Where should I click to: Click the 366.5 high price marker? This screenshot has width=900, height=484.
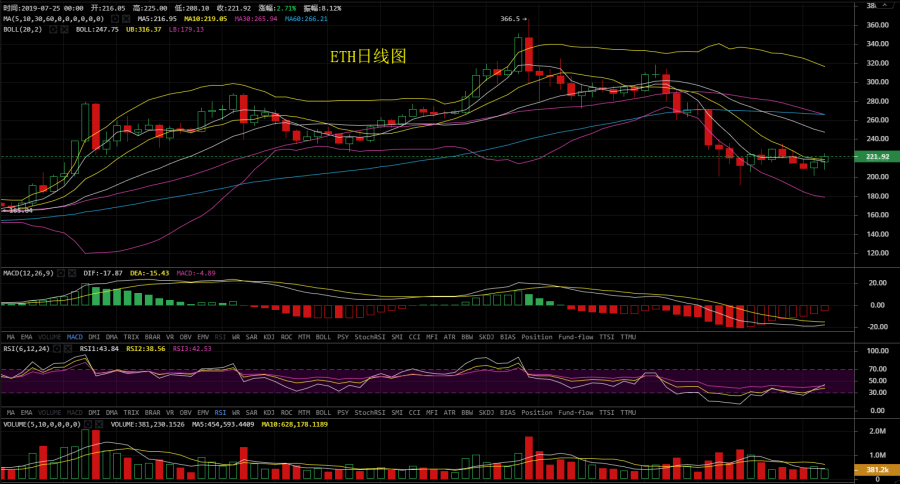click(x=510, y=19)
